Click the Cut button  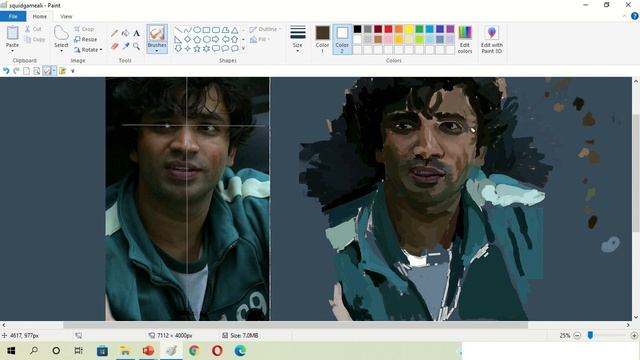[33, 29]
